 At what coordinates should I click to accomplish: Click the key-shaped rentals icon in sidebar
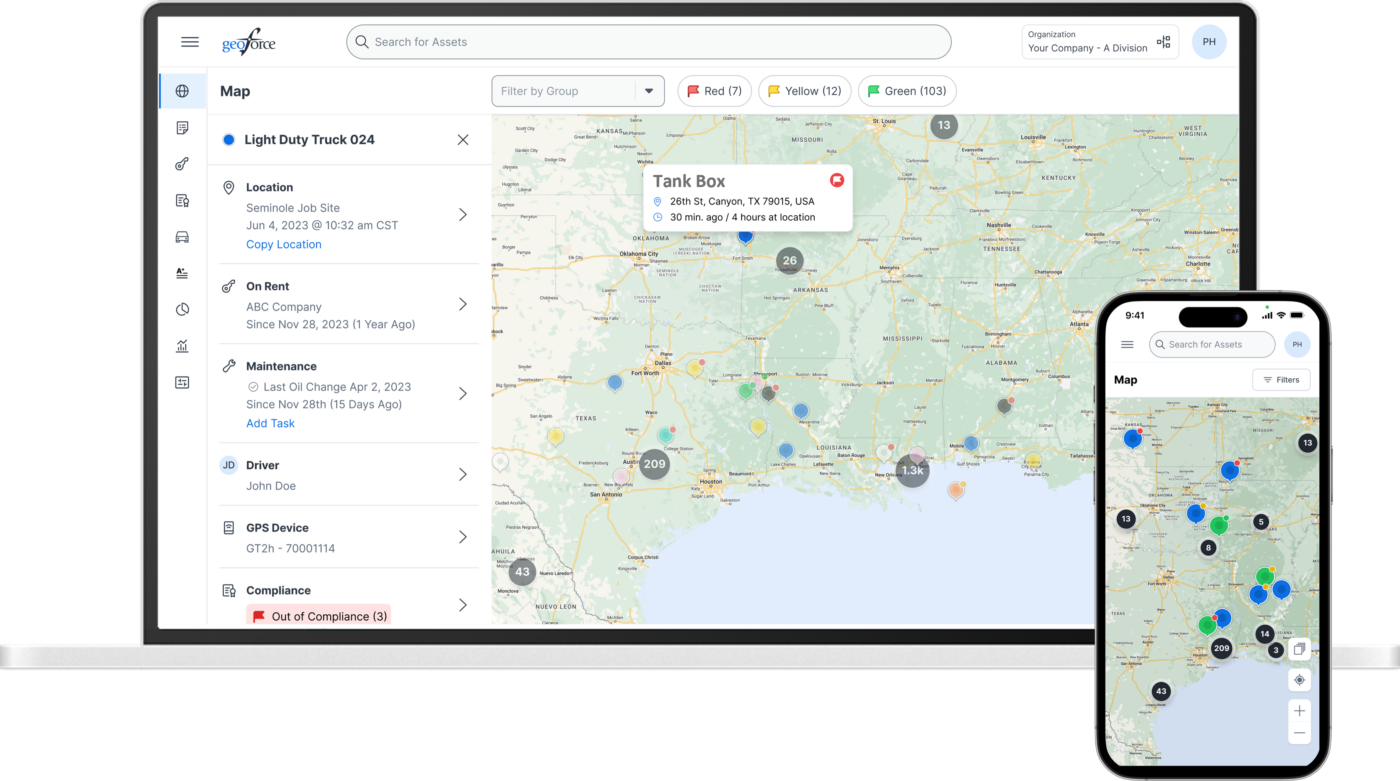point(182,163)
